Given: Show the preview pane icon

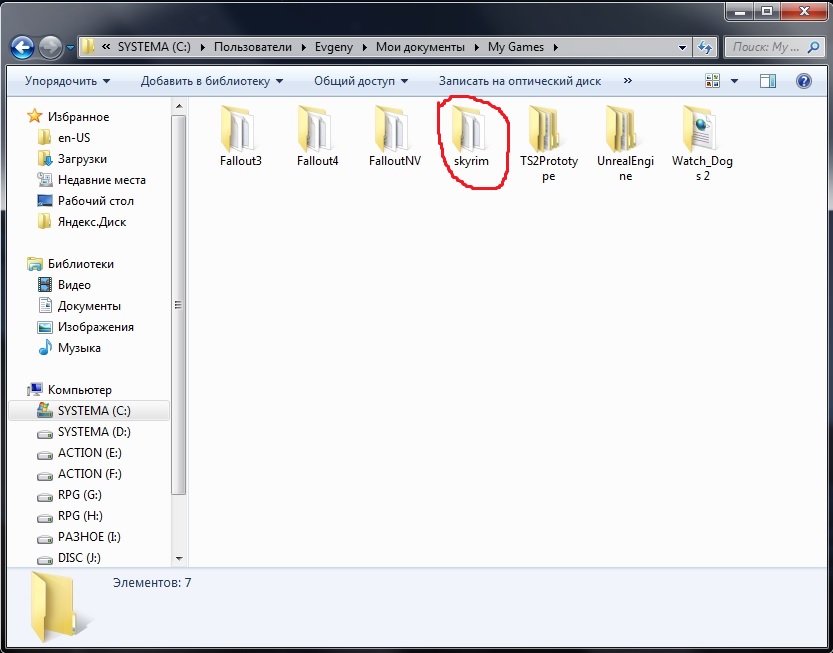Looking at the screenshot, I should tap(768, 81).
